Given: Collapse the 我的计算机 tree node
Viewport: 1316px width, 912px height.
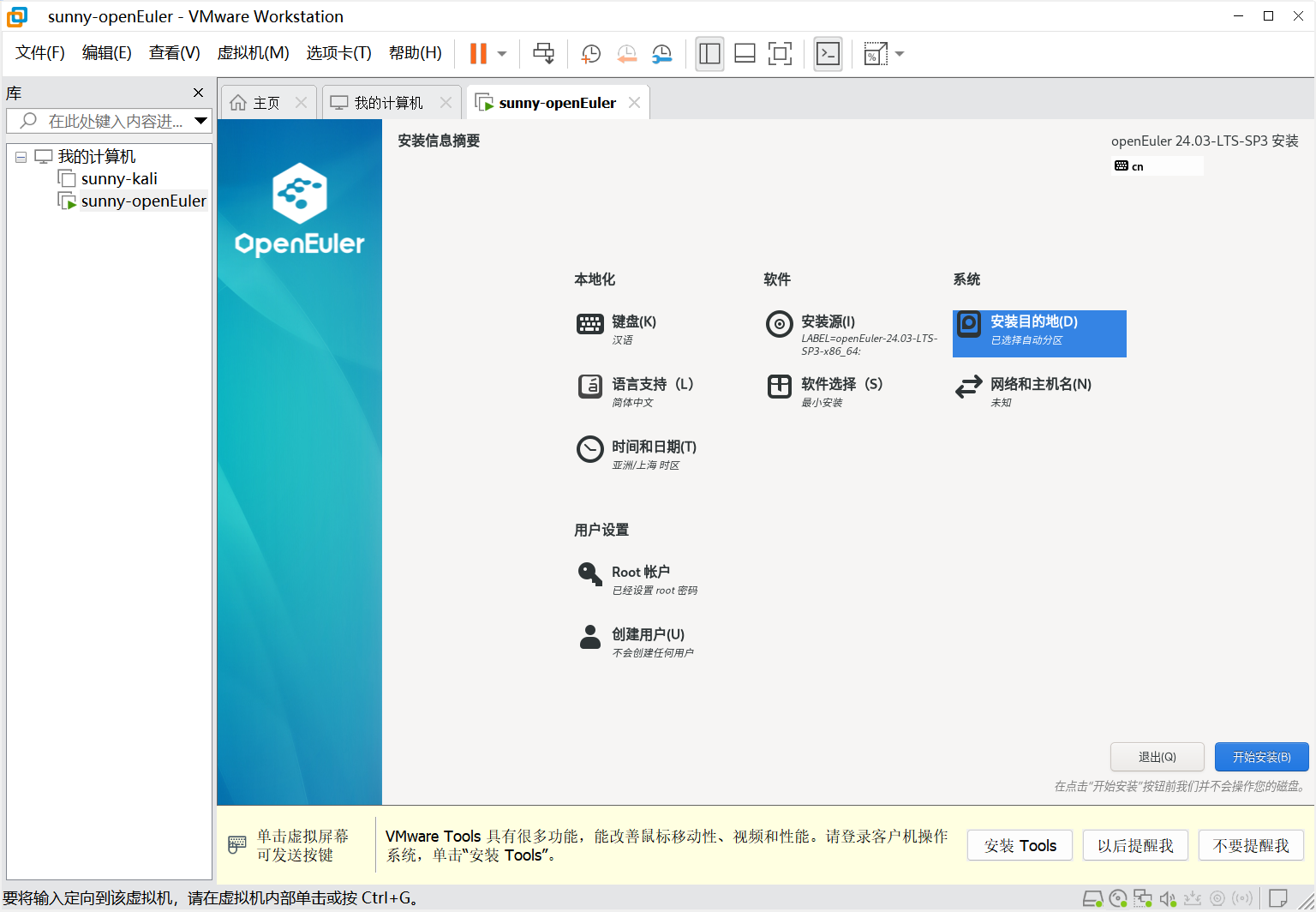Looking at the screenshot, I should click(x=21, y=157).
